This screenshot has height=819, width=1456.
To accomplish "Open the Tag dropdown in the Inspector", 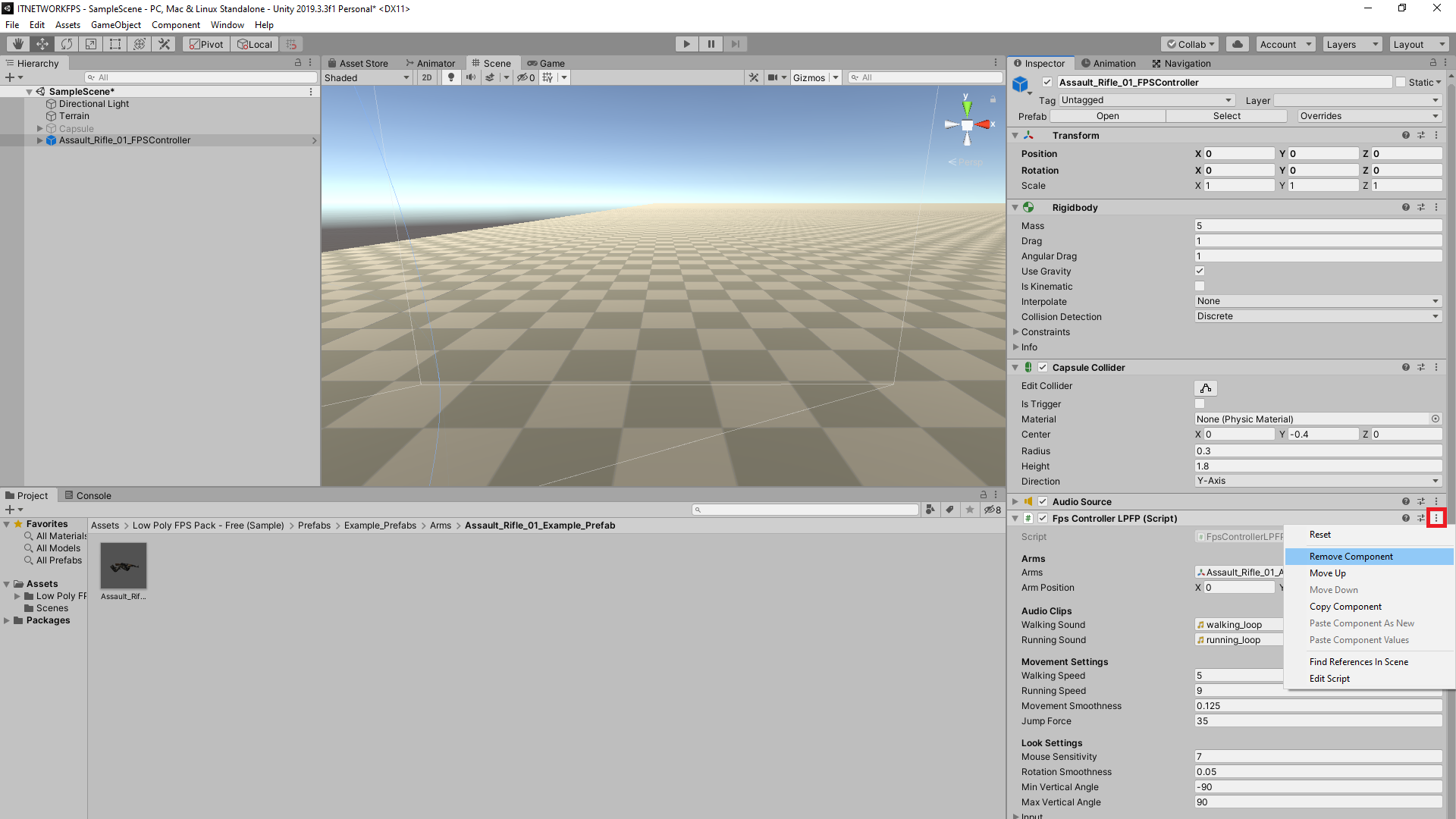I will (x=1146, y=99).
